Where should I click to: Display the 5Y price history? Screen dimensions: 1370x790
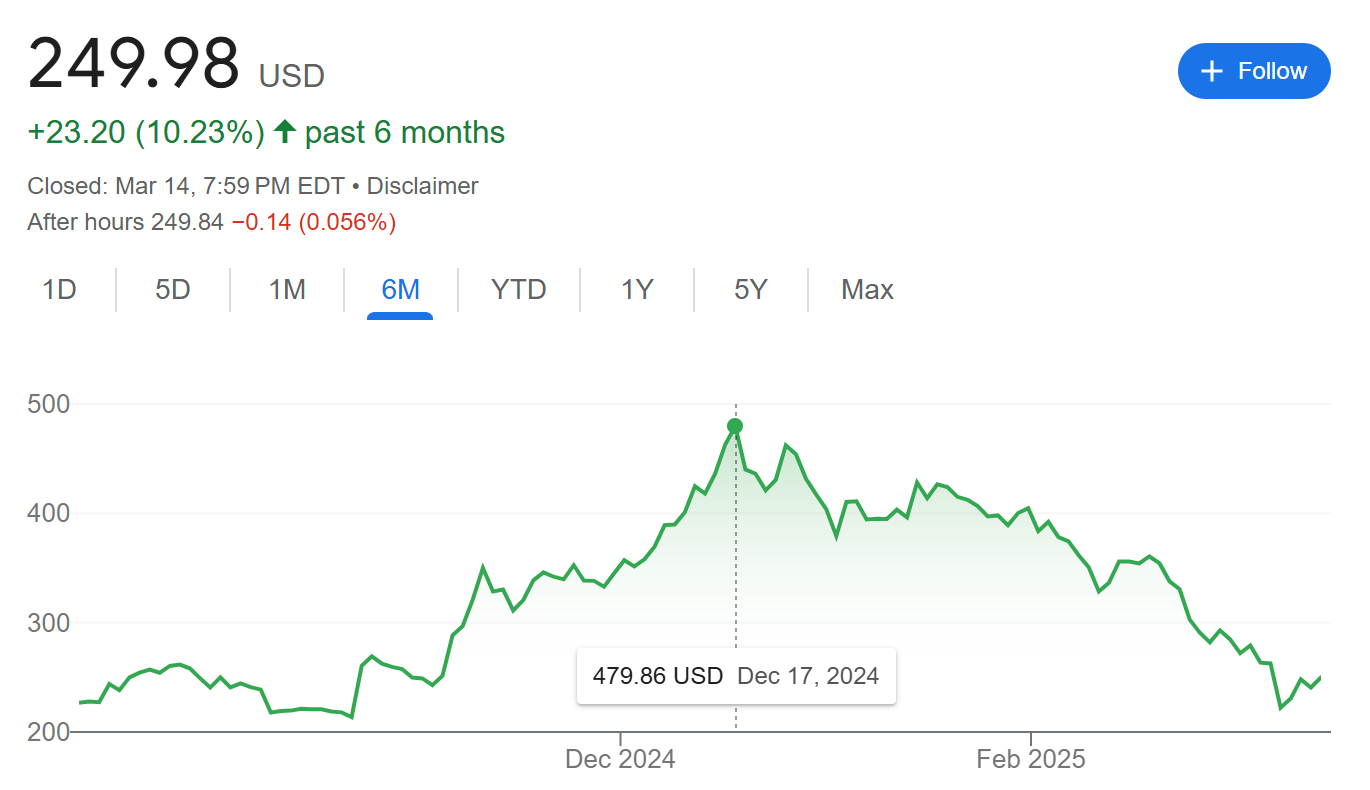coord(750,290)
